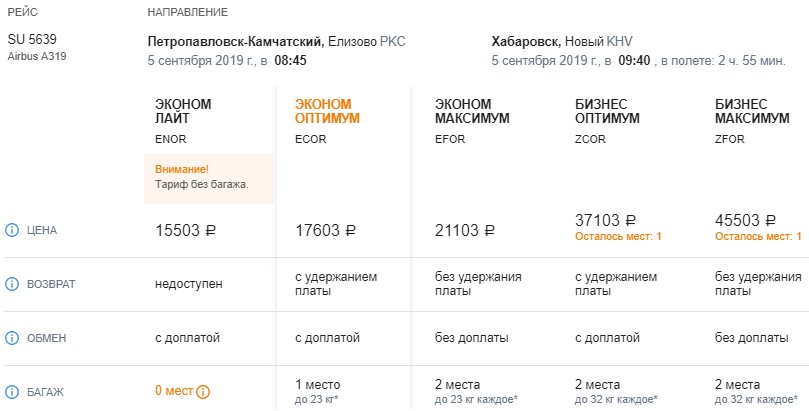Screen dimensions: 809x411
Task: Select the 45503 ₽ fare price
Action: point(746,221)
